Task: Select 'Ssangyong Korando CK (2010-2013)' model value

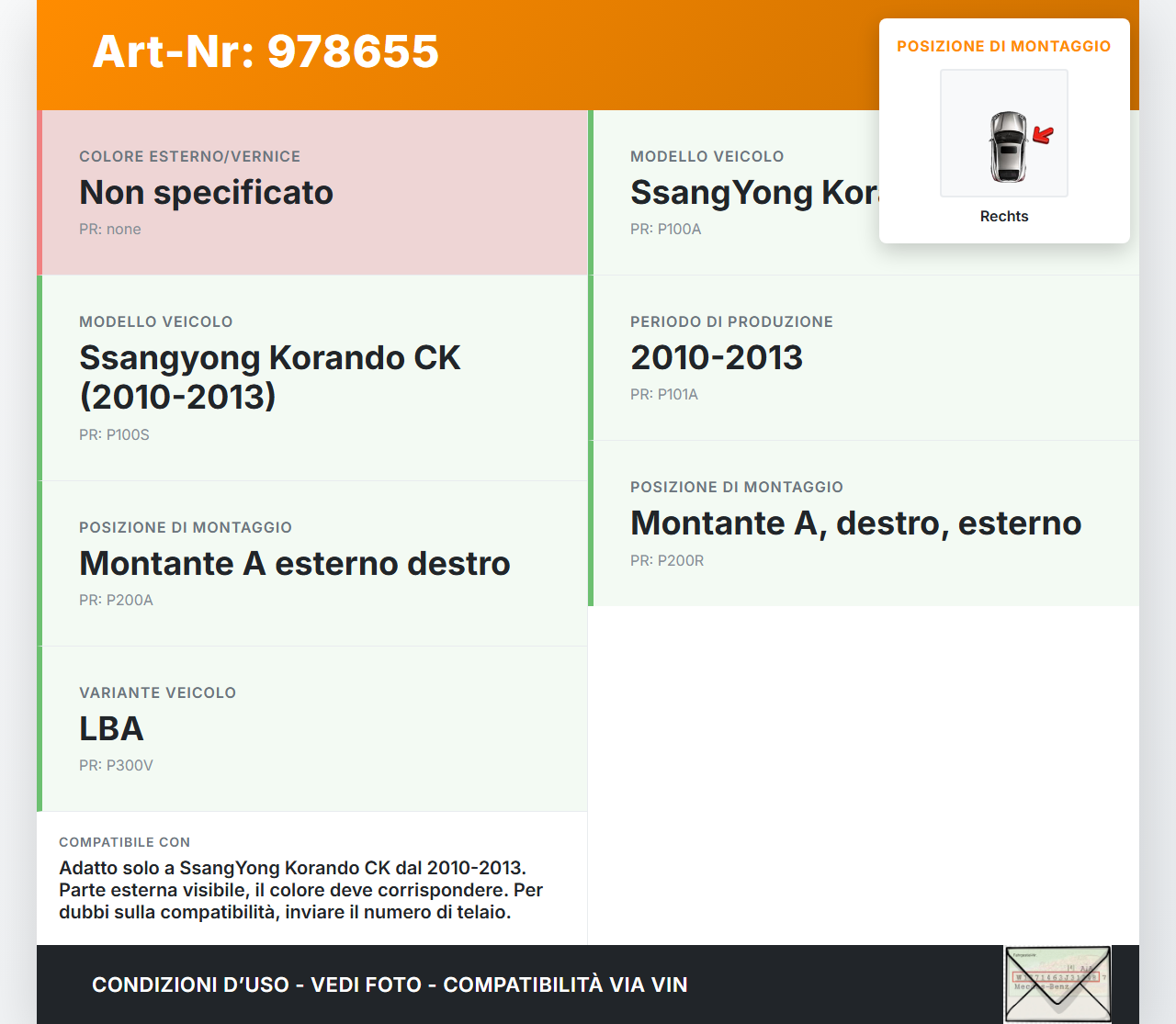Action: [270, 377]
